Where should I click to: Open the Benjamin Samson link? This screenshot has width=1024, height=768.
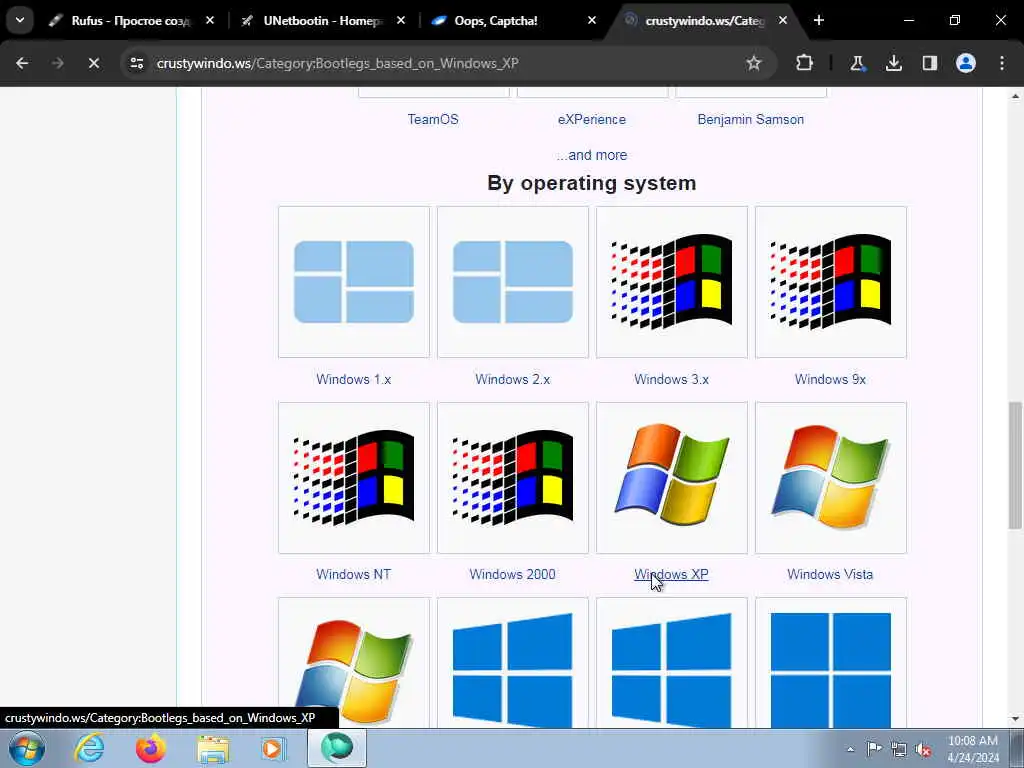750,120
